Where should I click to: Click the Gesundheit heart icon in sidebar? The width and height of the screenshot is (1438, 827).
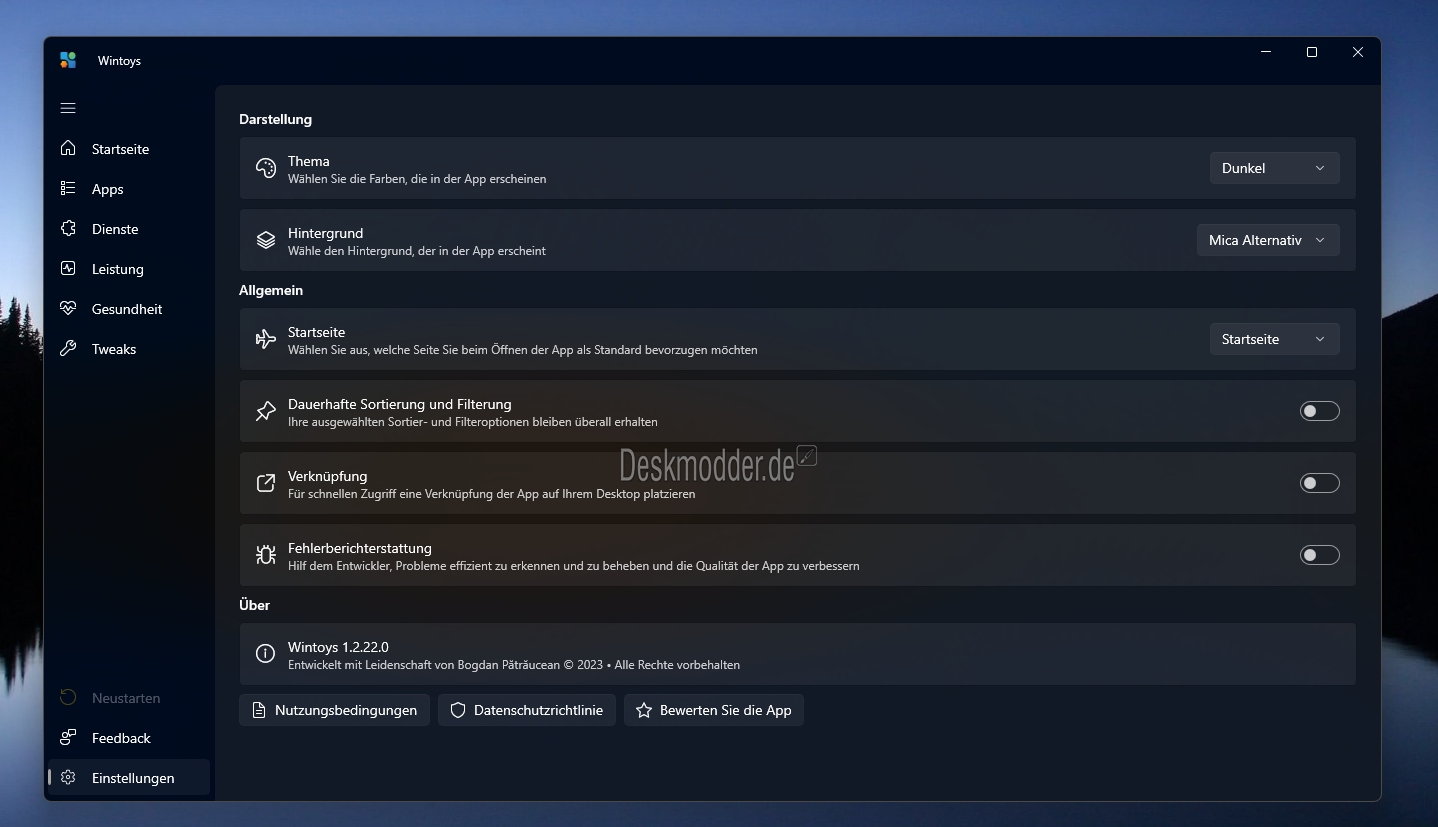68,308
